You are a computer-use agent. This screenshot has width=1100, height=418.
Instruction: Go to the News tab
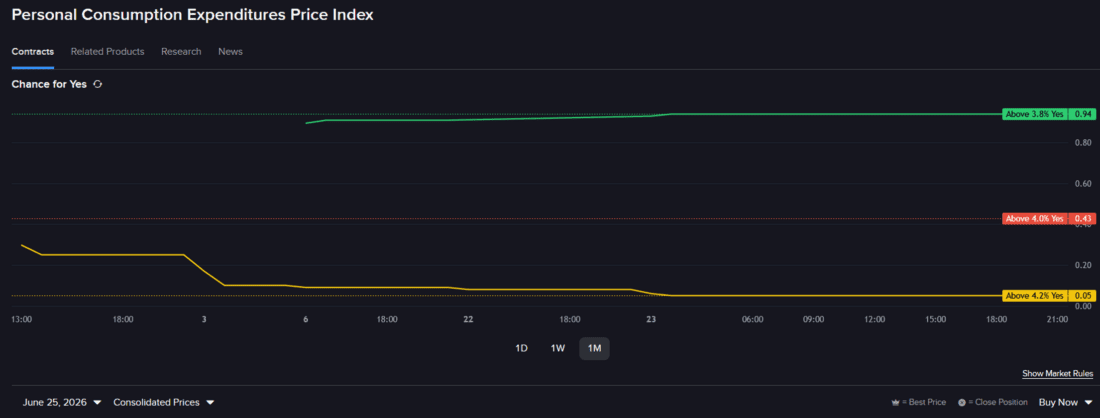(x=230, y=51)
